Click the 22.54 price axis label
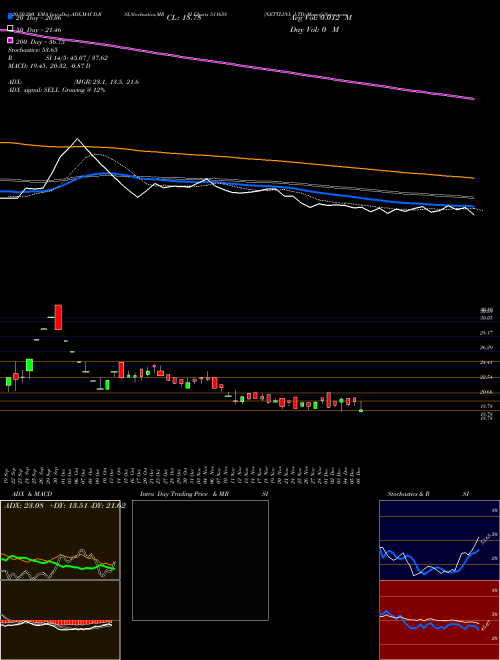The width and height of the screenshot is (500, 660). [487, 377]
